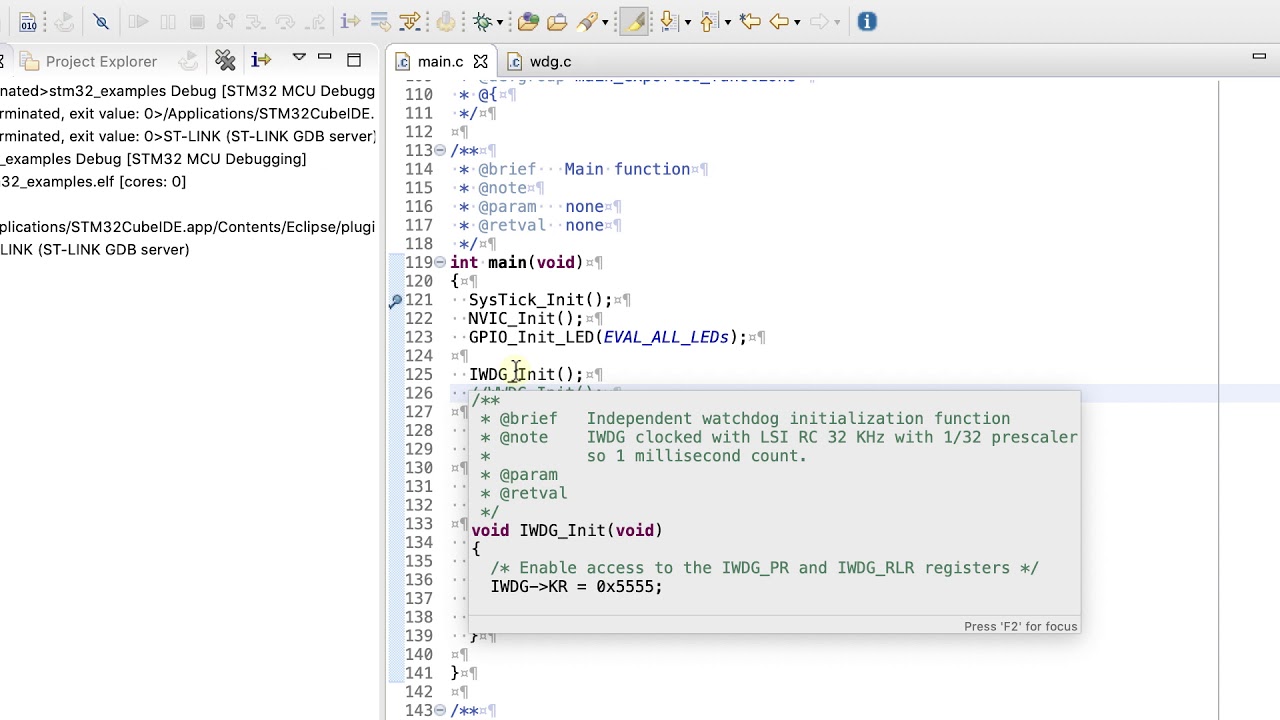
Task: Toggle instruction stepping in Debug view
Action: (x=261, y=61)
